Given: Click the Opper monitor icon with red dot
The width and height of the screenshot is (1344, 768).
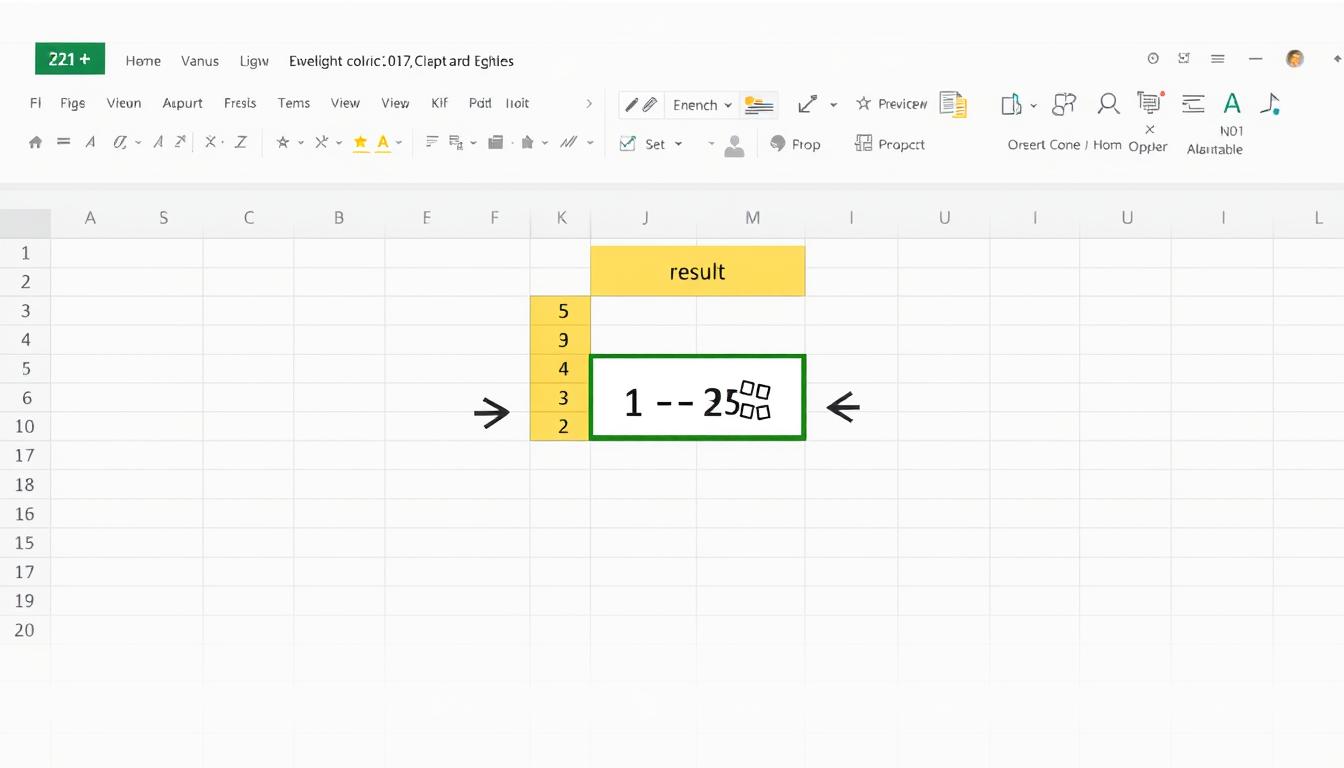Looking at the screenshot, I should [x=1150, y=102].
